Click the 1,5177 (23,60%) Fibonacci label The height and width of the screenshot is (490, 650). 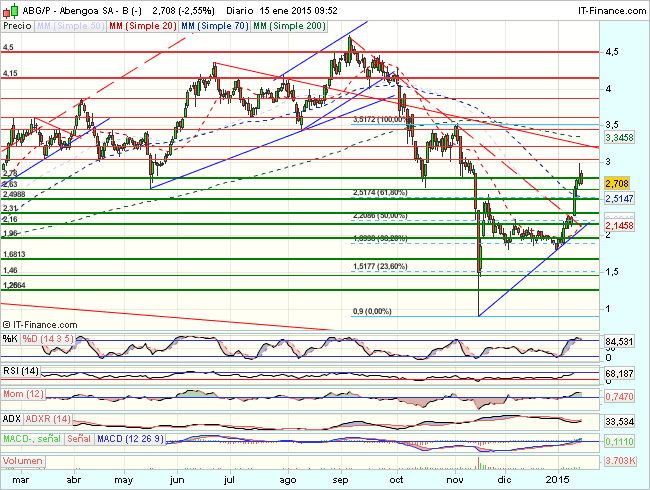pyautogui.click(x=380, y=266)
